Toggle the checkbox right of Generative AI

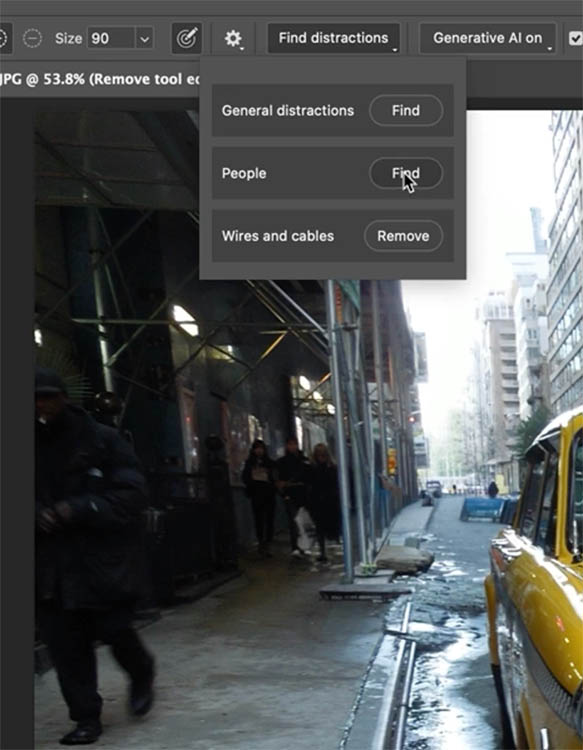(x=575, y=38)
